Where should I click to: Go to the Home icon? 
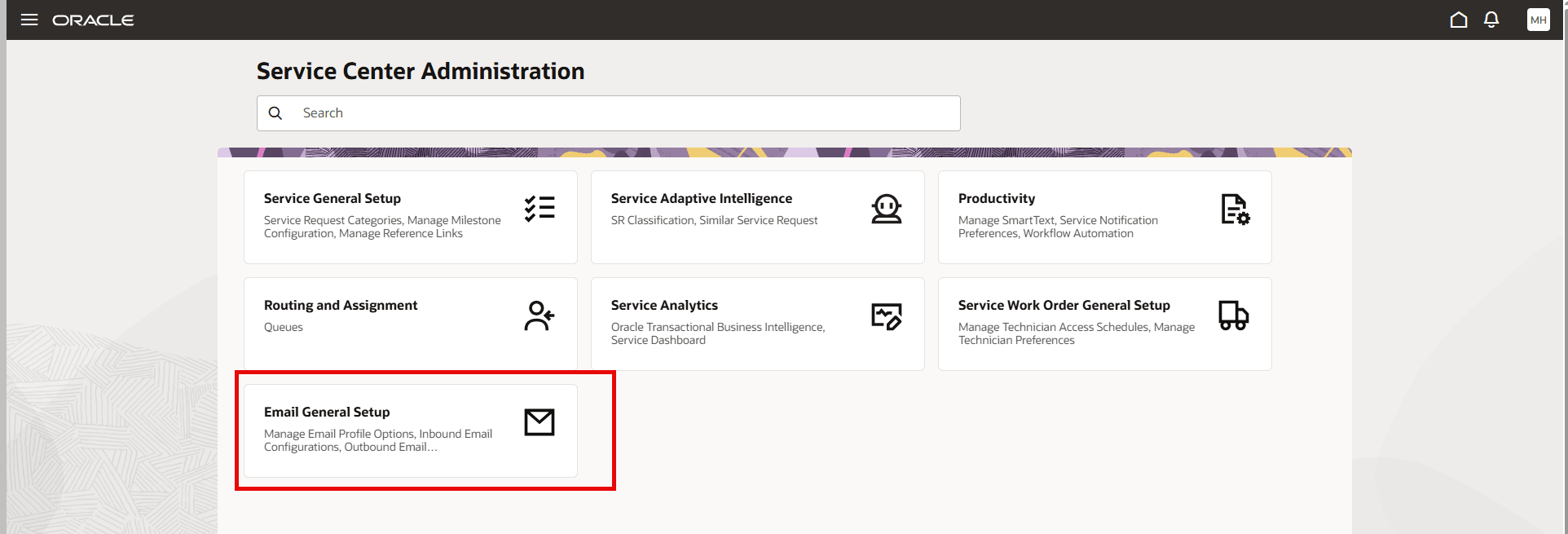tap(1459, 20)
